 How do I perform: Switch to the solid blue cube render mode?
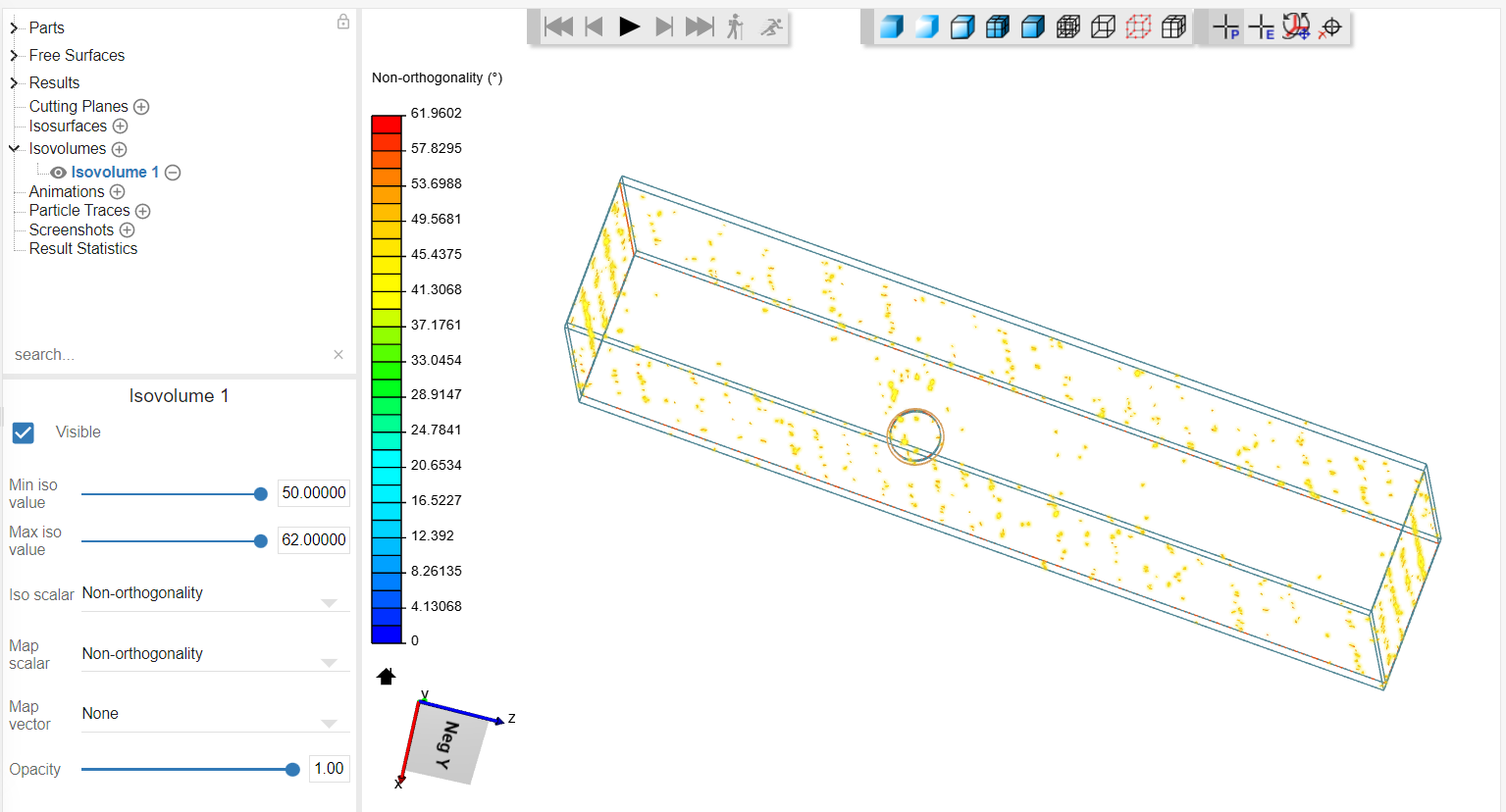(x=891, y=26)
